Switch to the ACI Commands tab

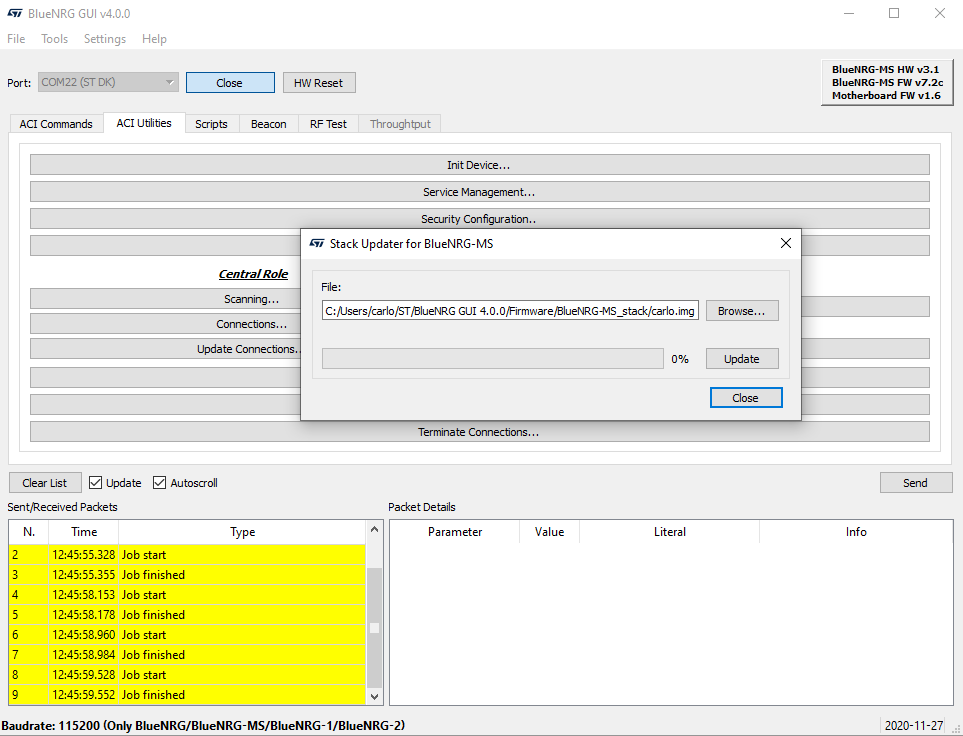coord(56,123)
